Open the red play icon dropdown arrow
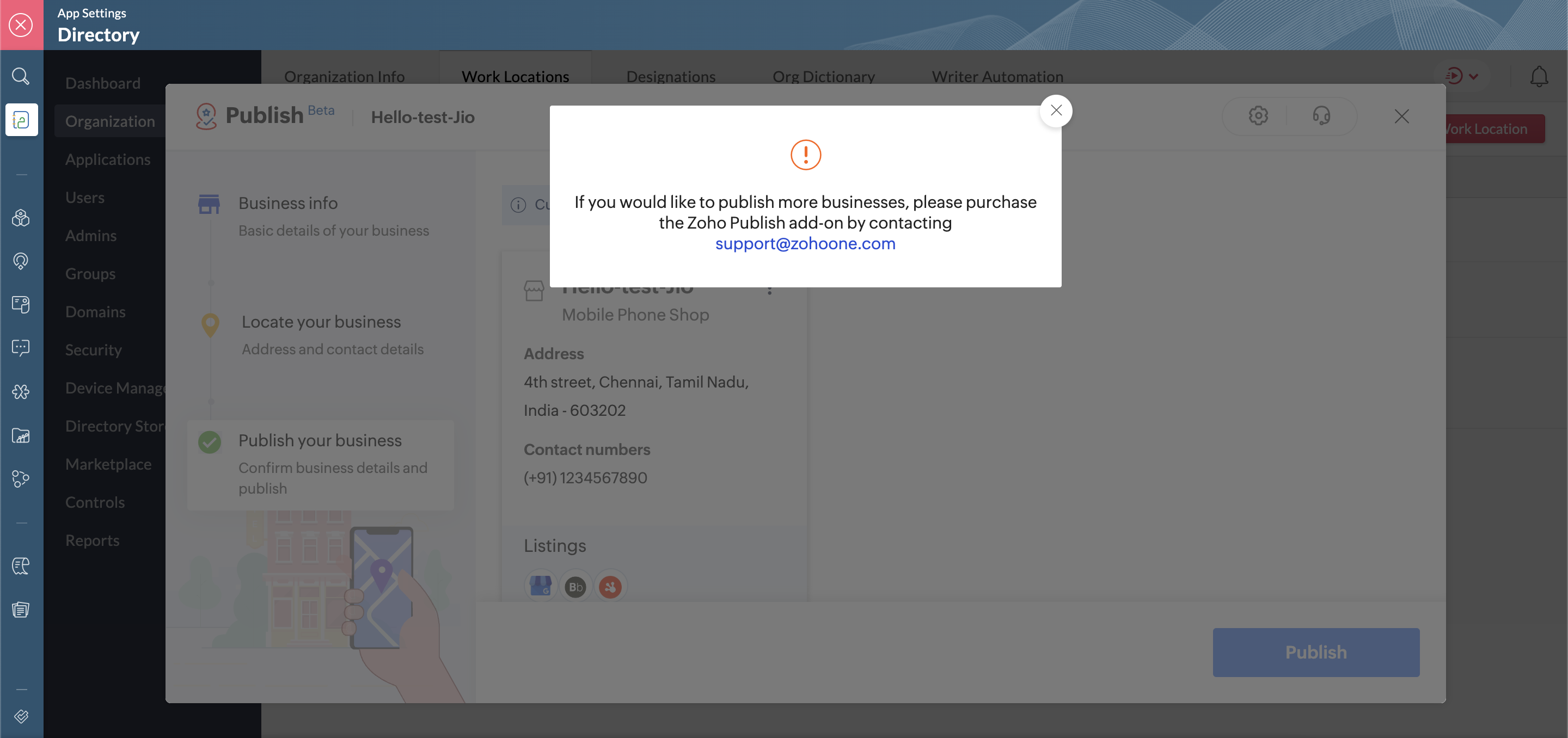1568x738 pixels. 1474,77
